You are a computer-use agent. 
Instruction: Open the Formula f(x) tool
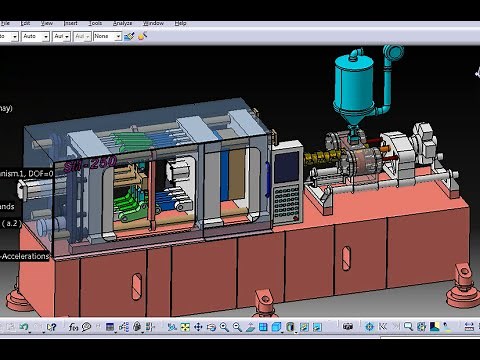point(73,327)
